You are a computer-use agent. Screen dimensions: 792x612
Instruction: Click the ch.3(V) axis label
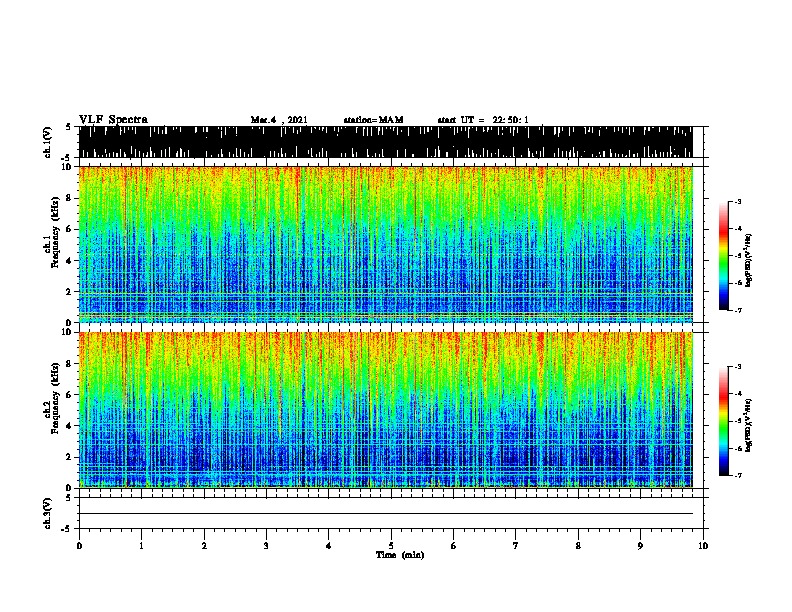pyautogui.click(x=47, y=513)
